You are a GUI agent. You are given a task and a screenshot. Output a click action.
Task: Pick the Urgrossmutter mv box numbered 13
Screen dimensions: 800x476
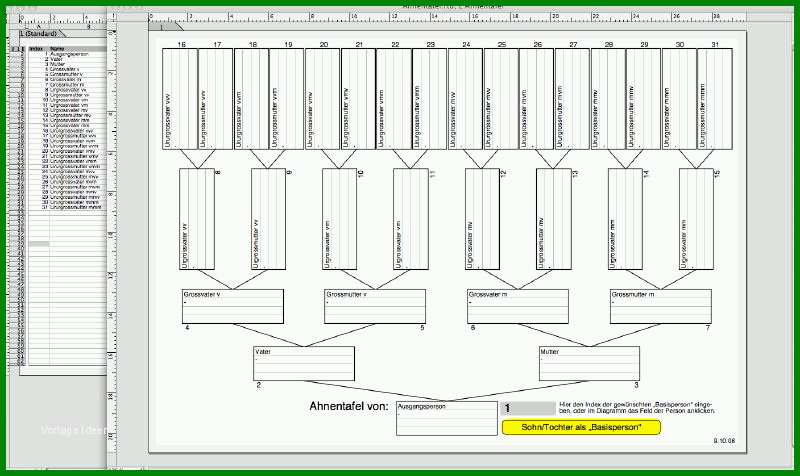click(554, 219)
